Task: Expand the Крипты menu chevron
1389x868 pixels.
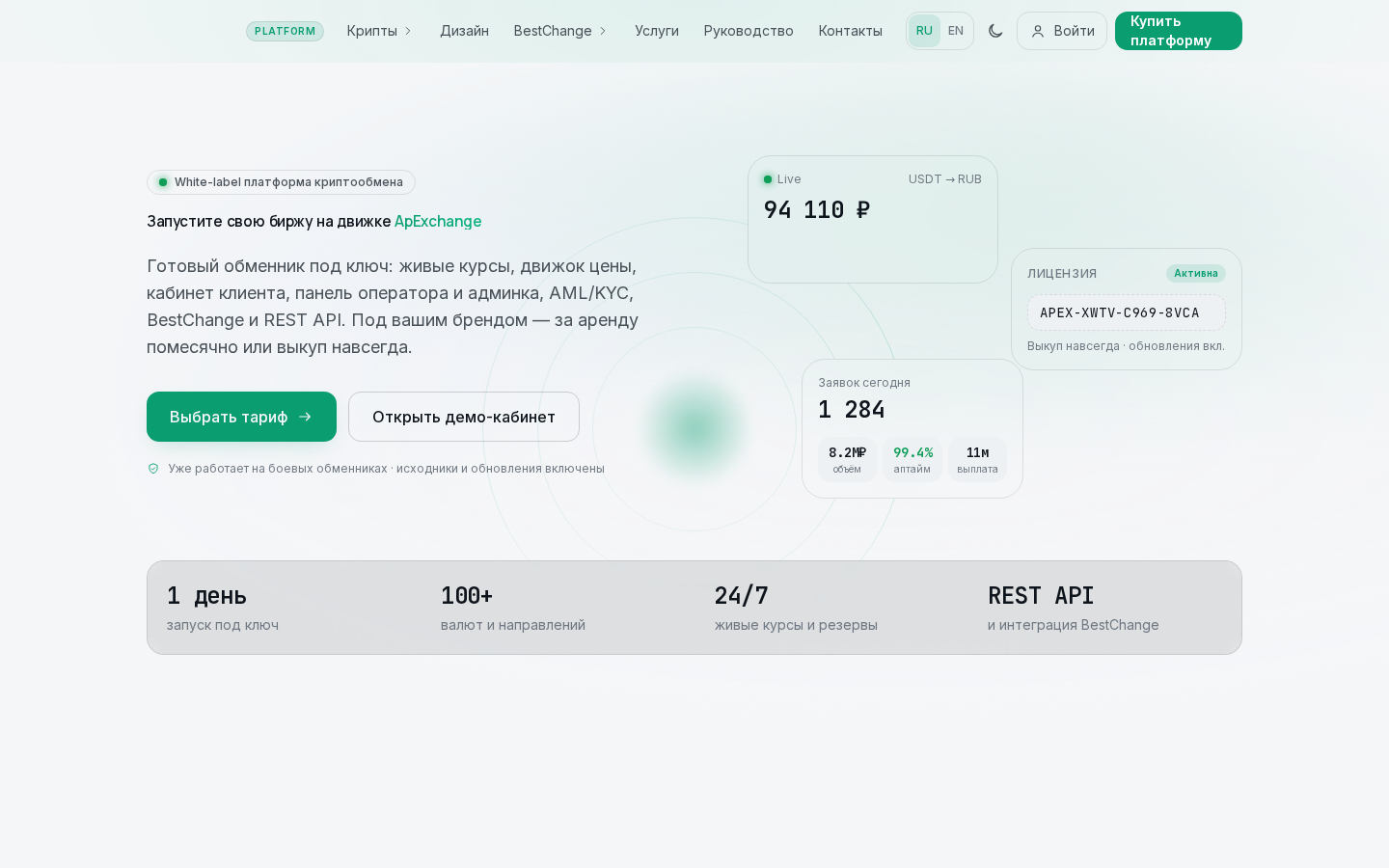Action: 408,31
